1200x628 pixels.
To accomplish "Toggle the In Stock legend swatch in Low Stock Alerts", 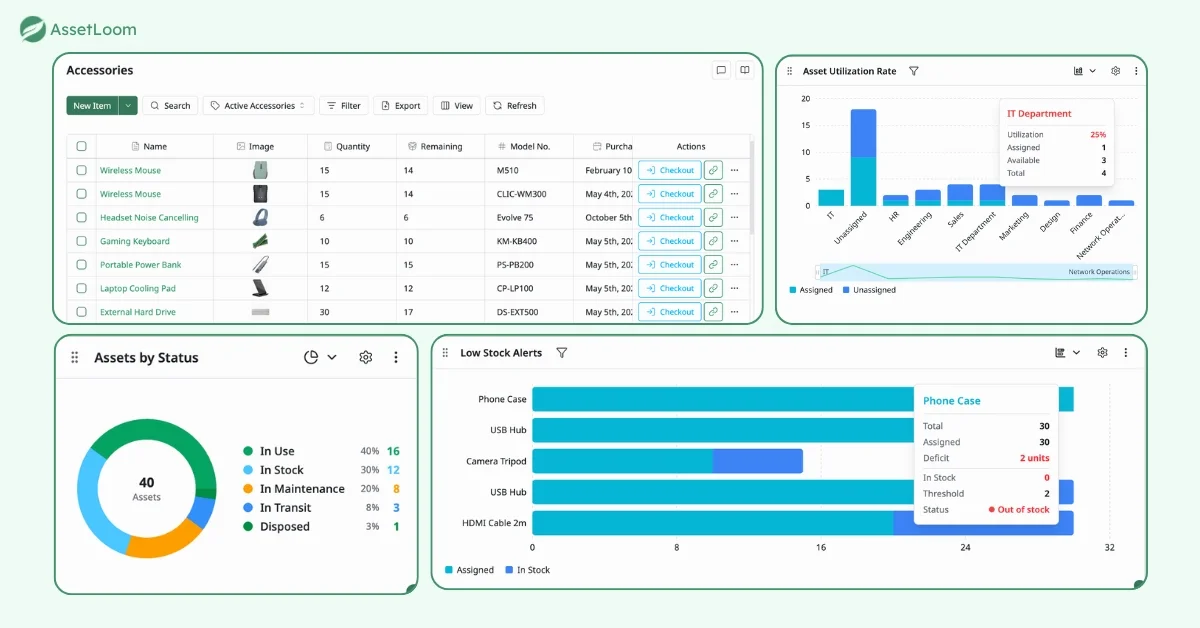I will [509, 570].
